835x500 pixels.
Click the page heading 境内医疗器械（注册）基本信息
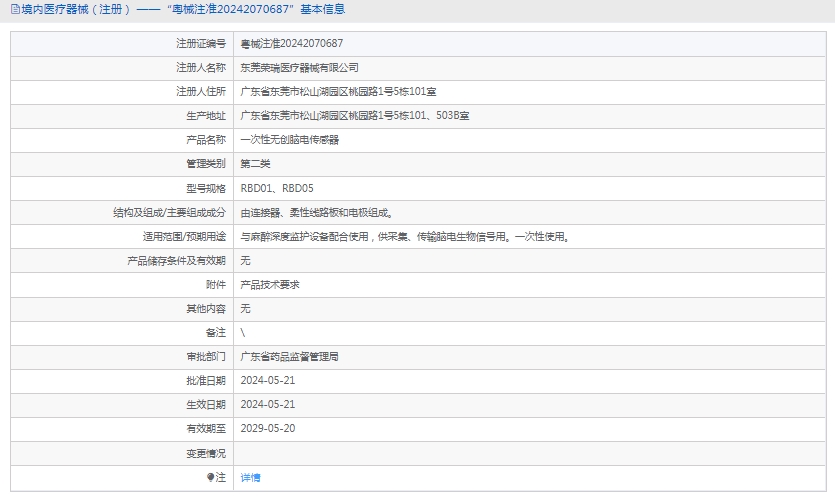(x=183, y=9)
